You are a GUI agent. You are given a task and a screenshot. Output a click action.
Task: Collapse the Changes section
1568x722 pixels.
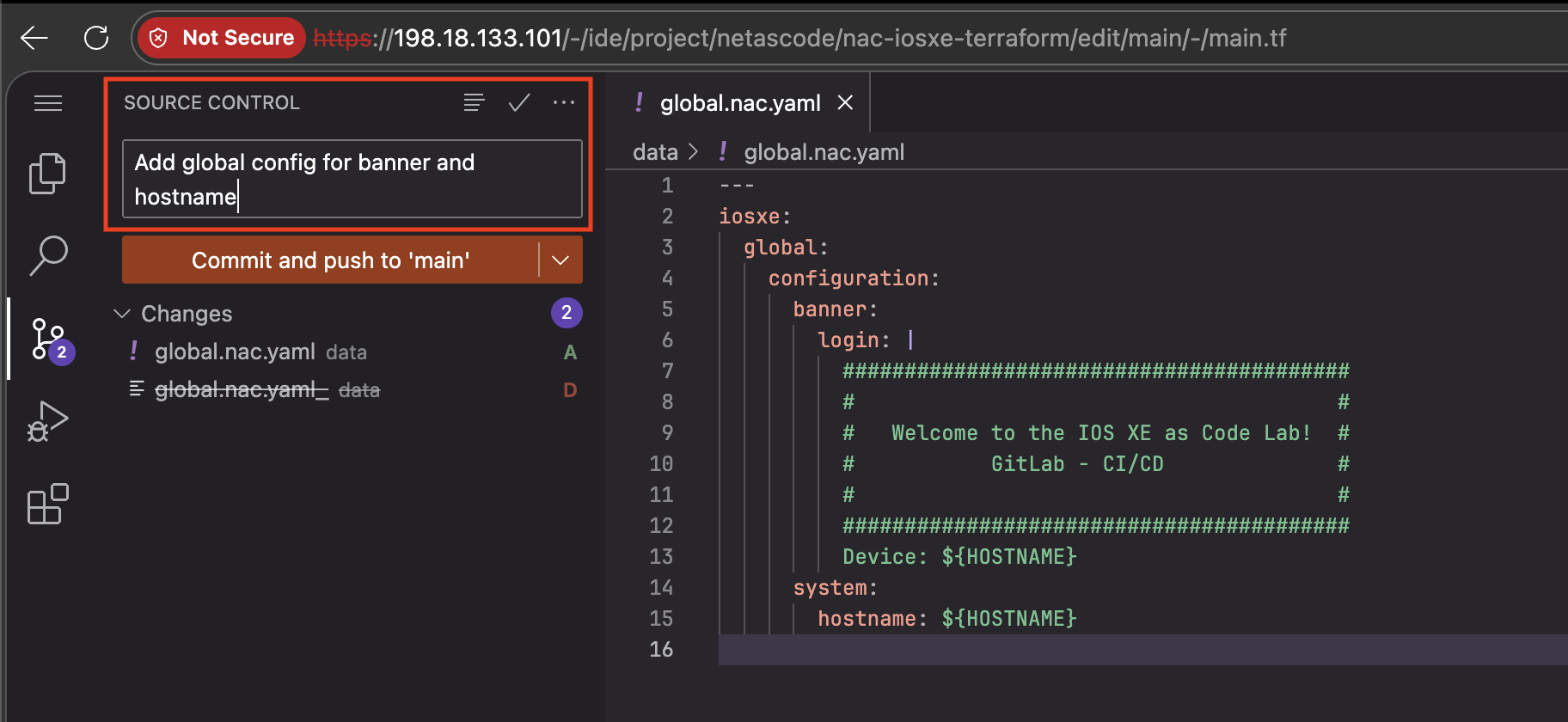click(122, 314)
